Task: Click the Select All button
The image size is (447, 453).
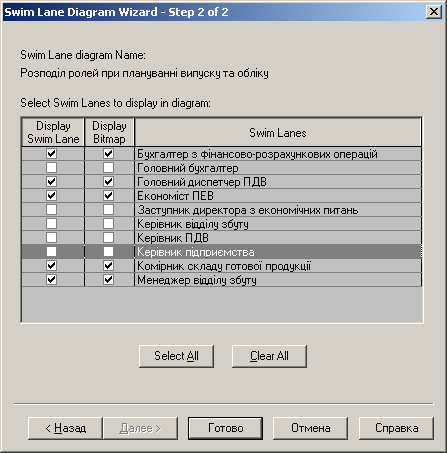Action: [x=176, y=356]
